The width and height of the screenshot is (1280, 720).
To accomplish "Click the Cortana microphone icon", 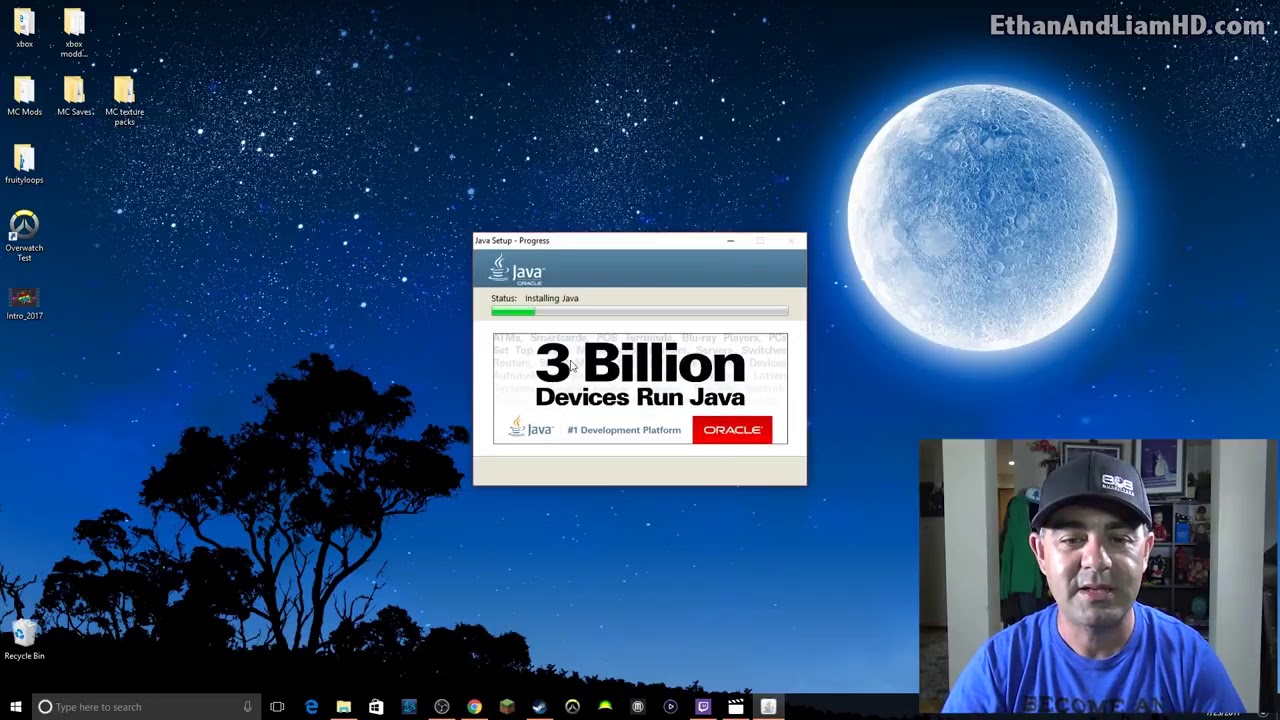I will (x=247, y=707).
